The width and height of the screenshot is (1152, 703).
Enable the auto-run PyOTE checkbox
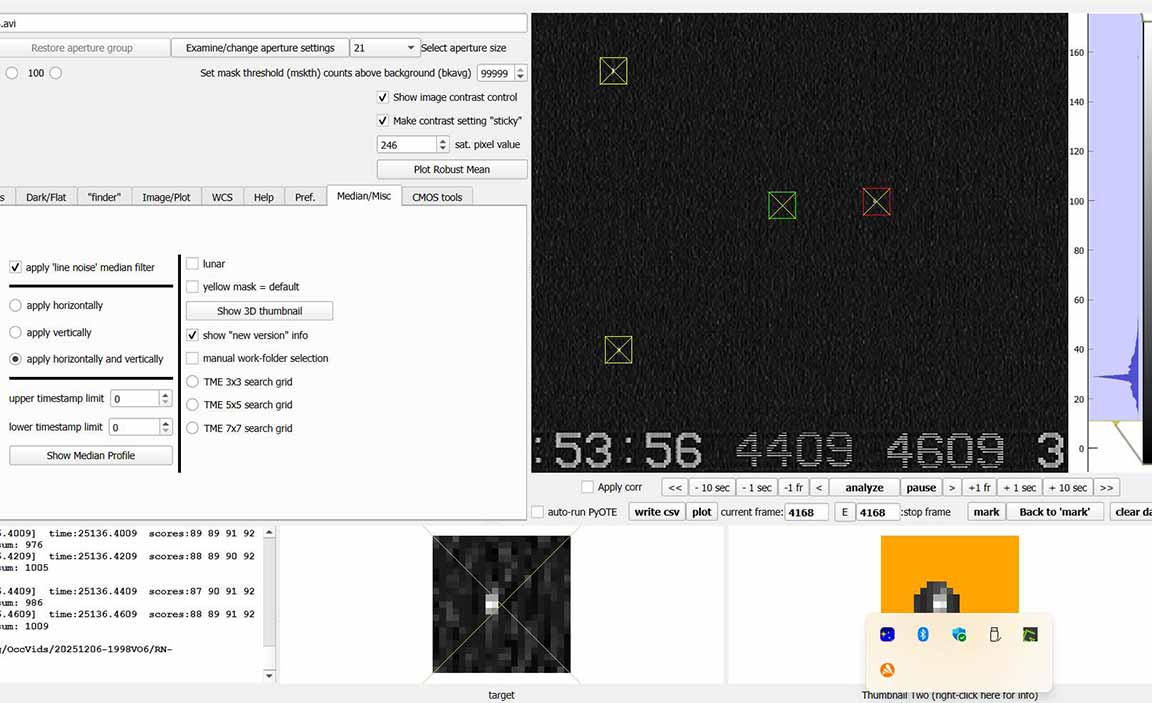coord(538,512)
